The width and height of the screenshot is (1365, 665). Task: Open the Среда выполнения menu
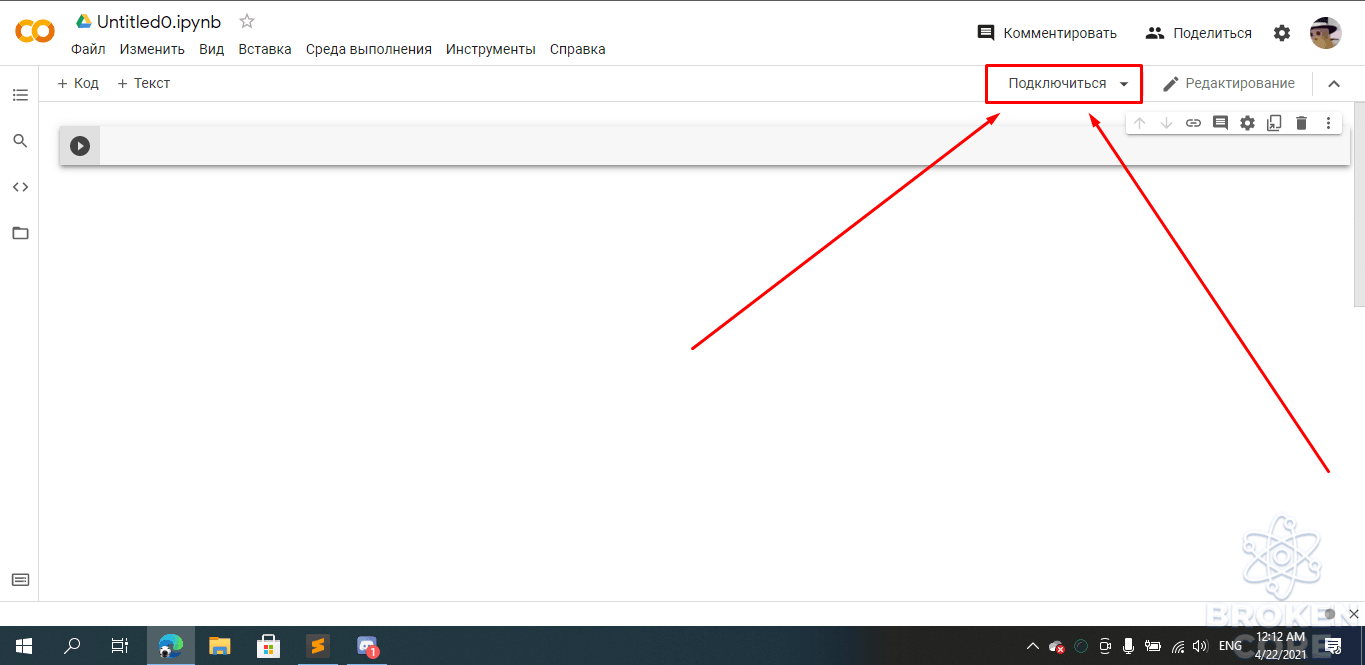point(369,49)
